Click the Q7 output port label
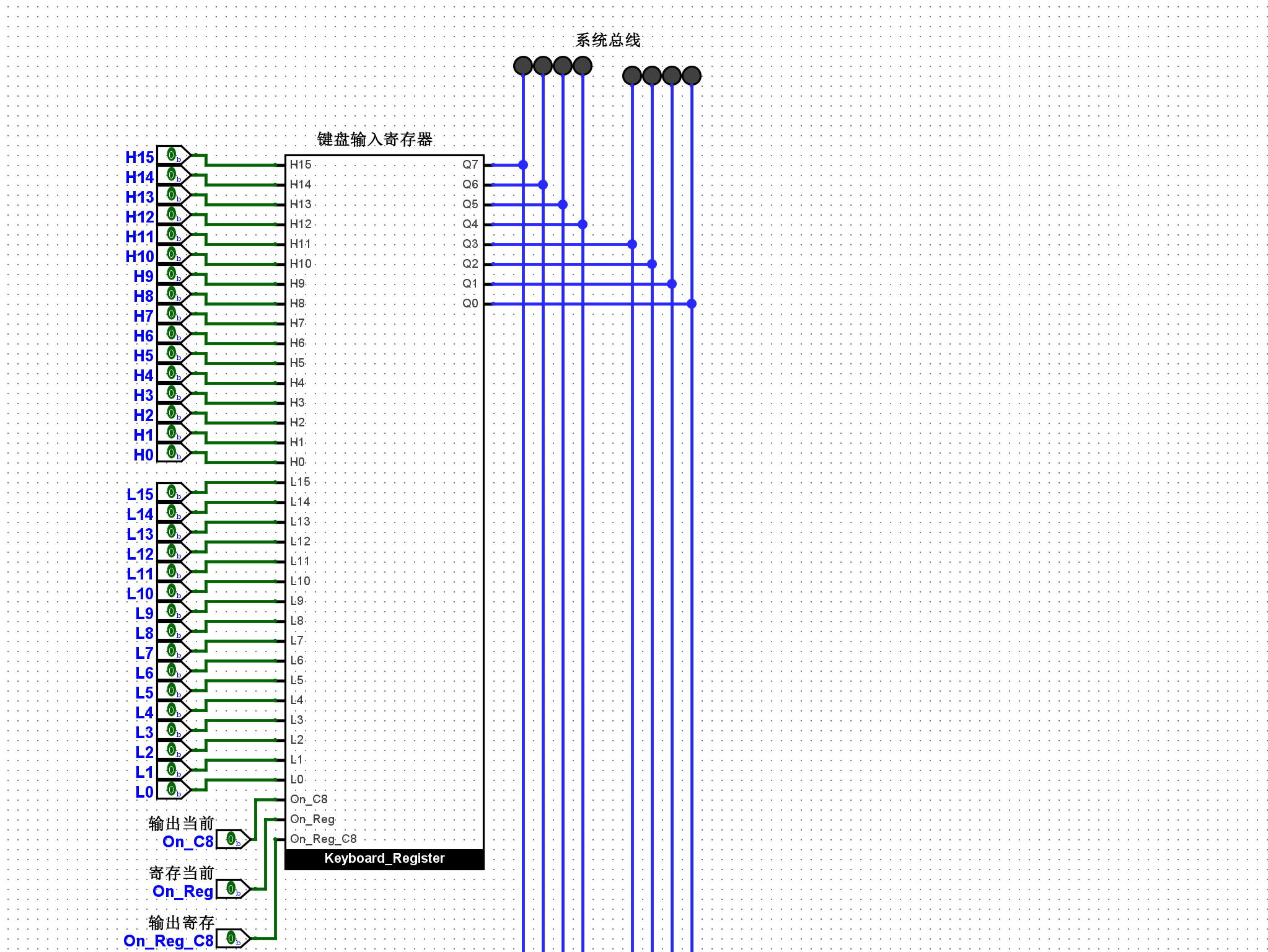The width and height of the screenshot is (1268, 952). [470, 165]
